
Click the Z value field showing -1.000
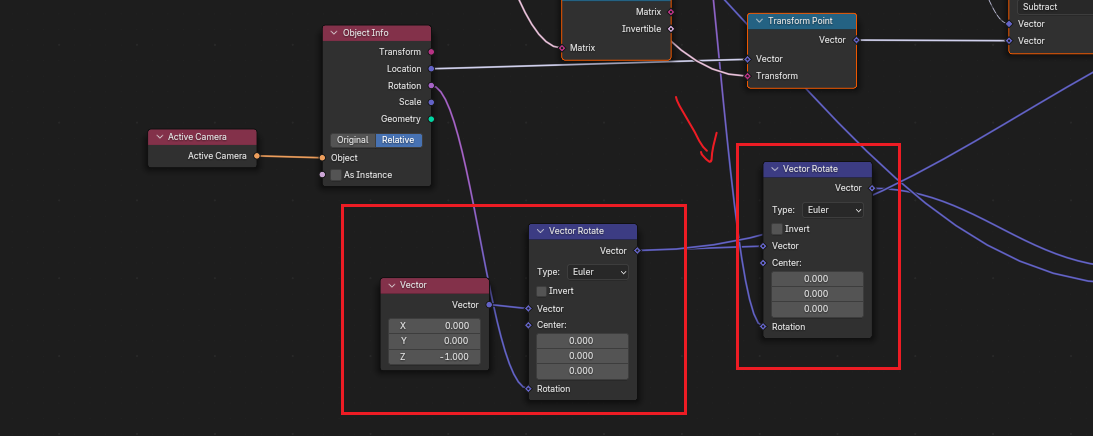[435, 357]
